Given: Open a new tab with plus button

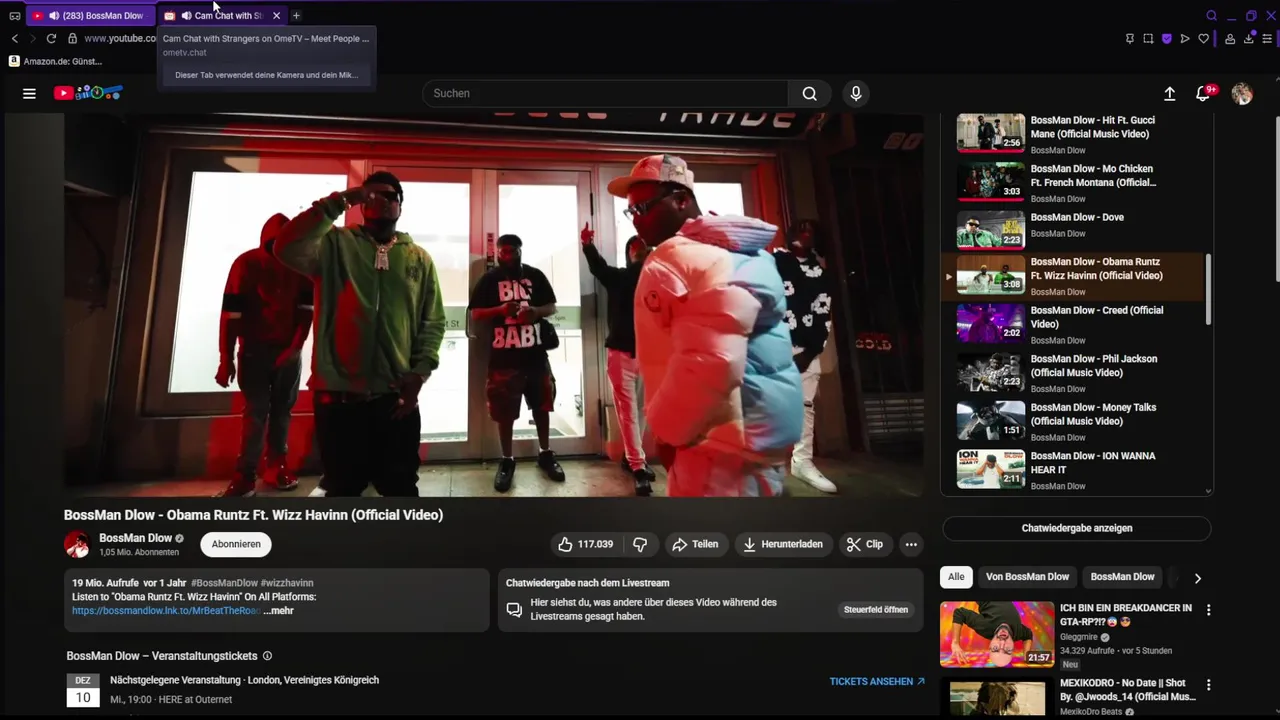Looking at the screenshot, I should (x=296, y=15).
